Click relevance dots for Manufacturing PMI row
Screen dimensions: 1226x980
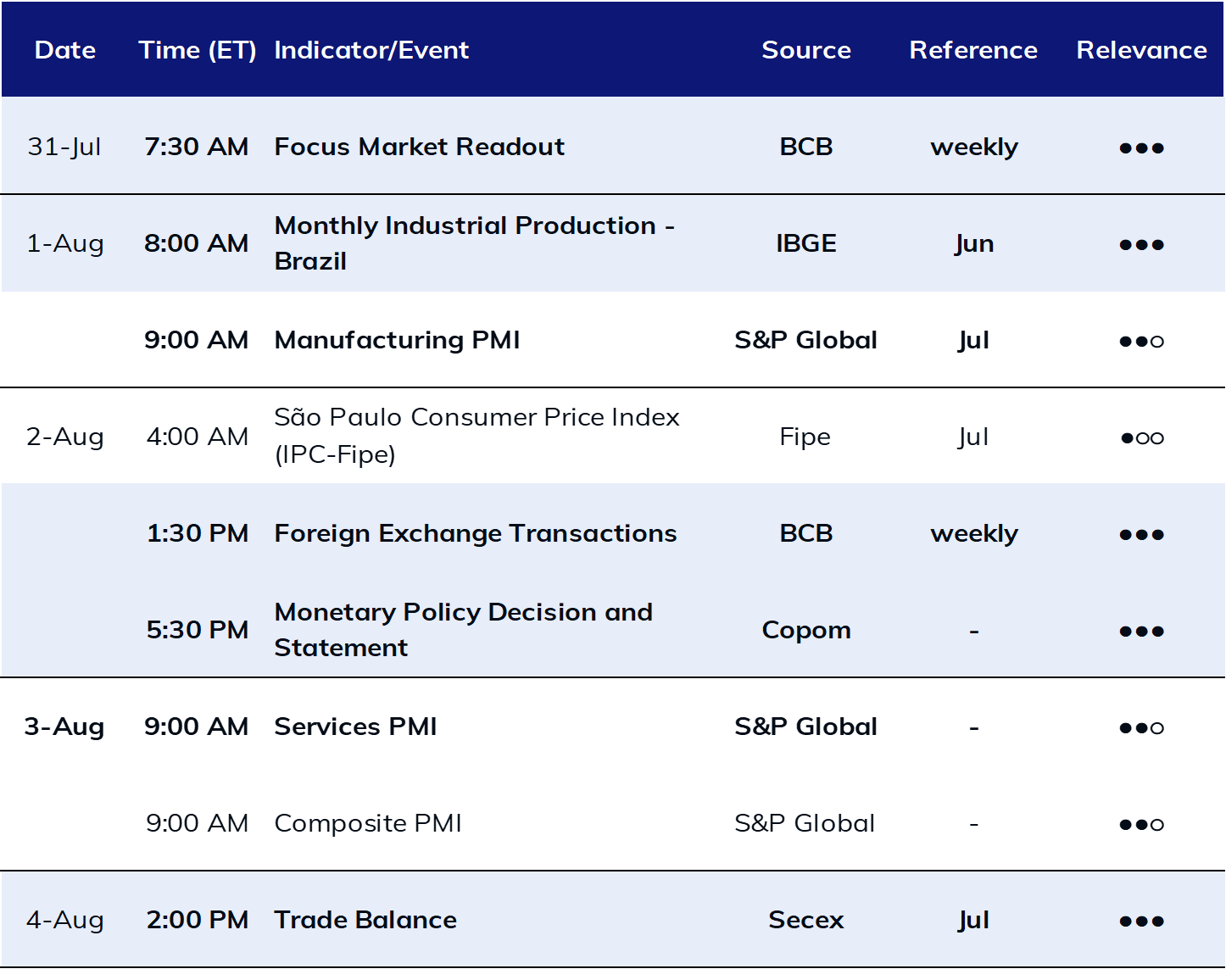[x=1141, y=341]
